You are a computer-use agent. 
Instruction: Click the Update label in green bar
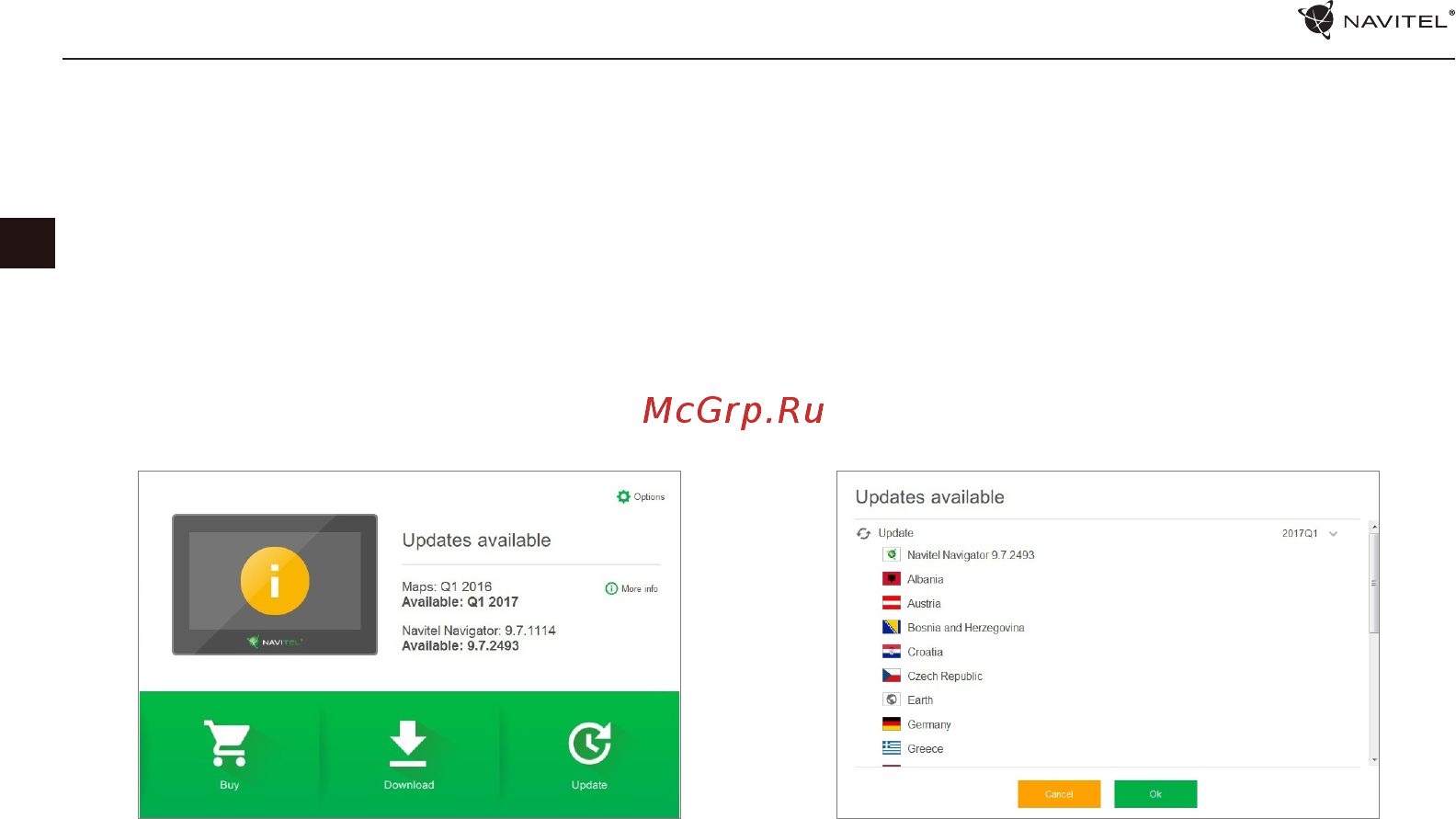click(589, 785)
